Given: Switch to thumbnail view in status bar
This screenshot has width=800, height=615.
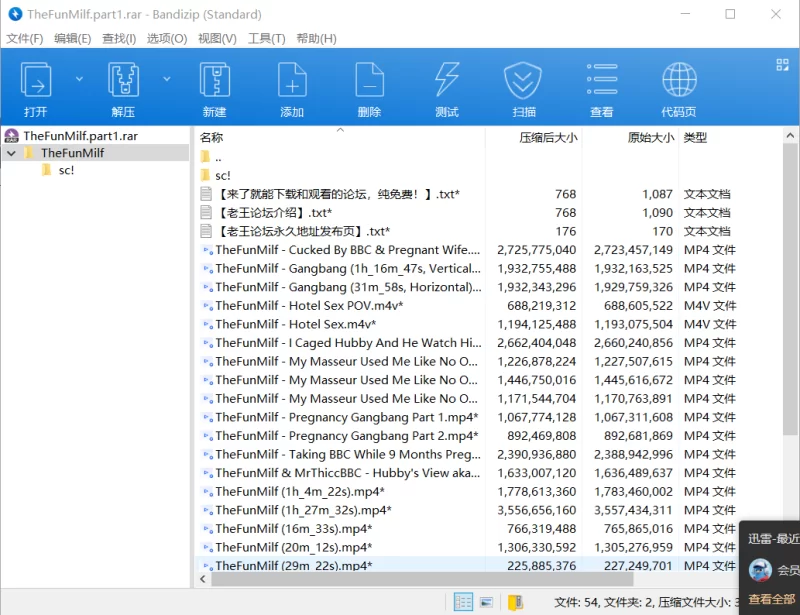Looking at the screenshot, I should click(x=486, y=603).
